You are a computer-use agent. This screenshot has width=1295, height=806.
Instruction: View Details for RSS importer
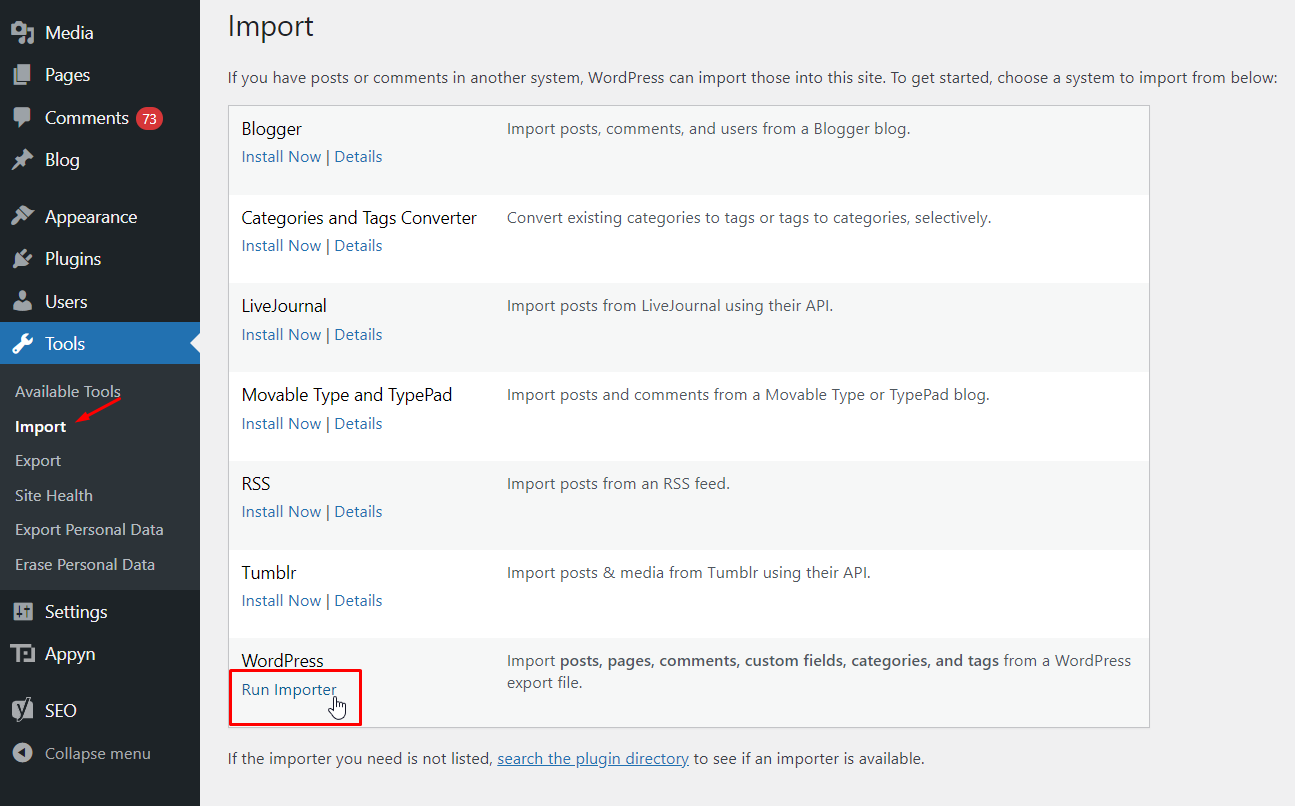pyautogui.click(x=358, y=512)
